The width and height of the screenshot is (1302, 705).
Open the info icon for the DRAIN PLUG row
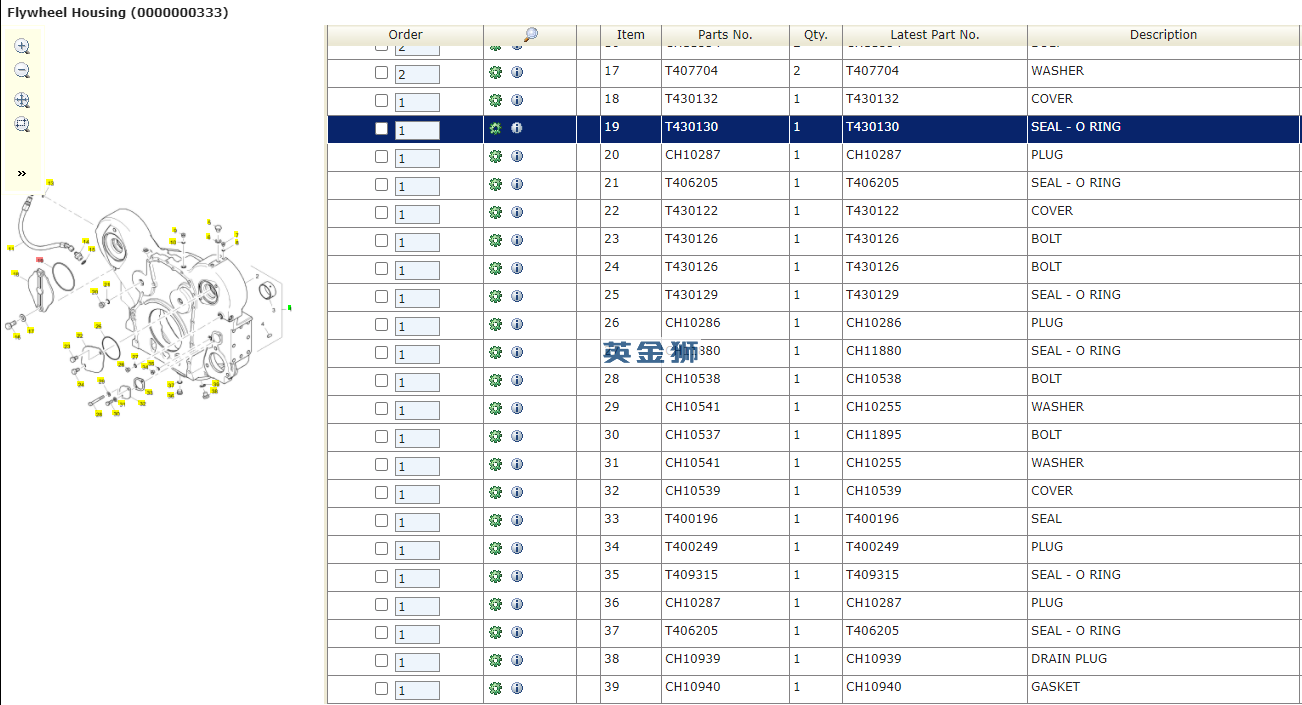[517, 660]
